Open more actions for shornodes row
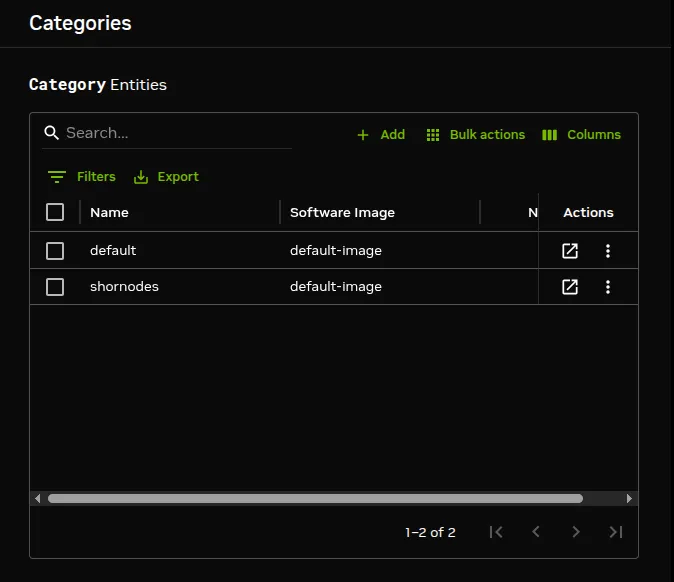The height and width of the screenshot is (582, 674). pyautogui.click(x=608, y=287)
